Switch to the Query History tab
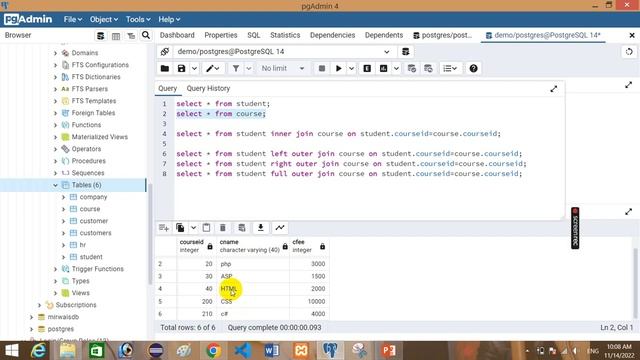Image resolution: width=640 pixels, height=360 pixels. pos(208,89)
